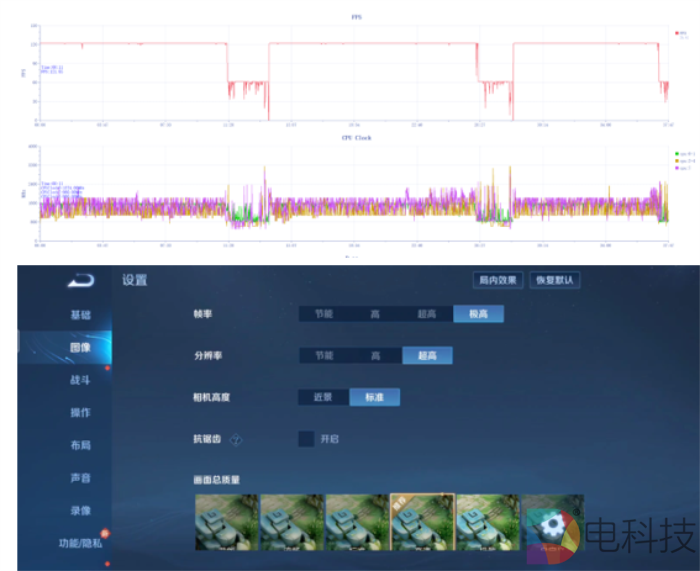The image size is (700, 571).
Task: Select the first picture quality thumbnail
Action: (x=226, y=522)
